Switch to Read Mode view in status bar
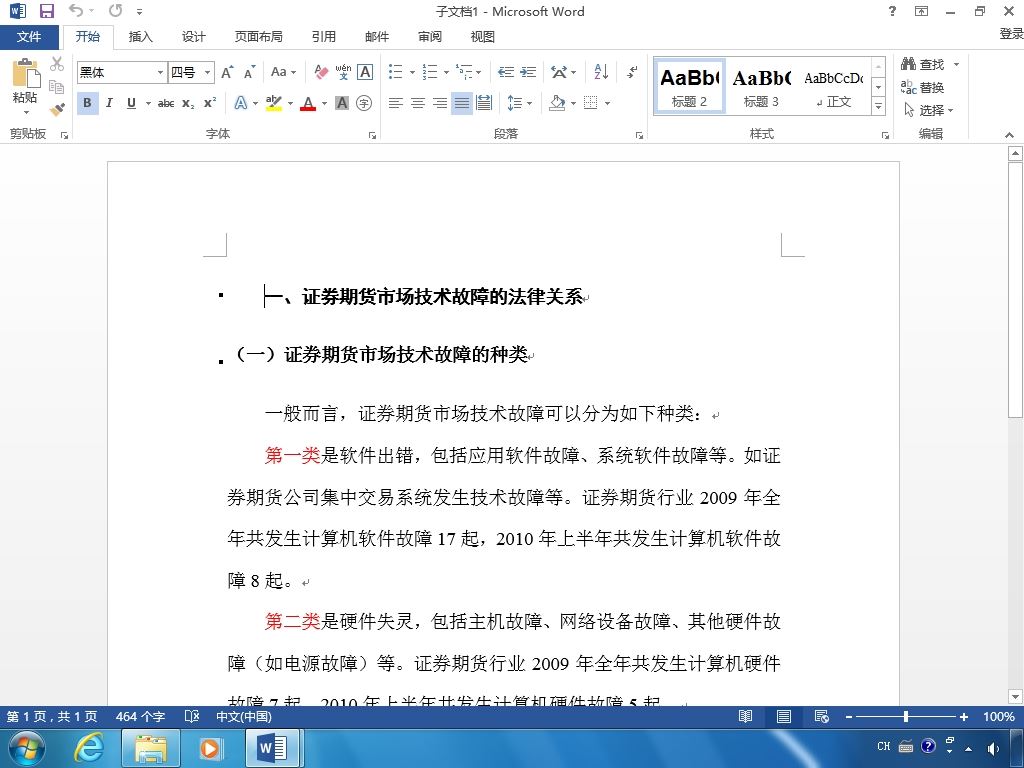 [x=746, y=716]
